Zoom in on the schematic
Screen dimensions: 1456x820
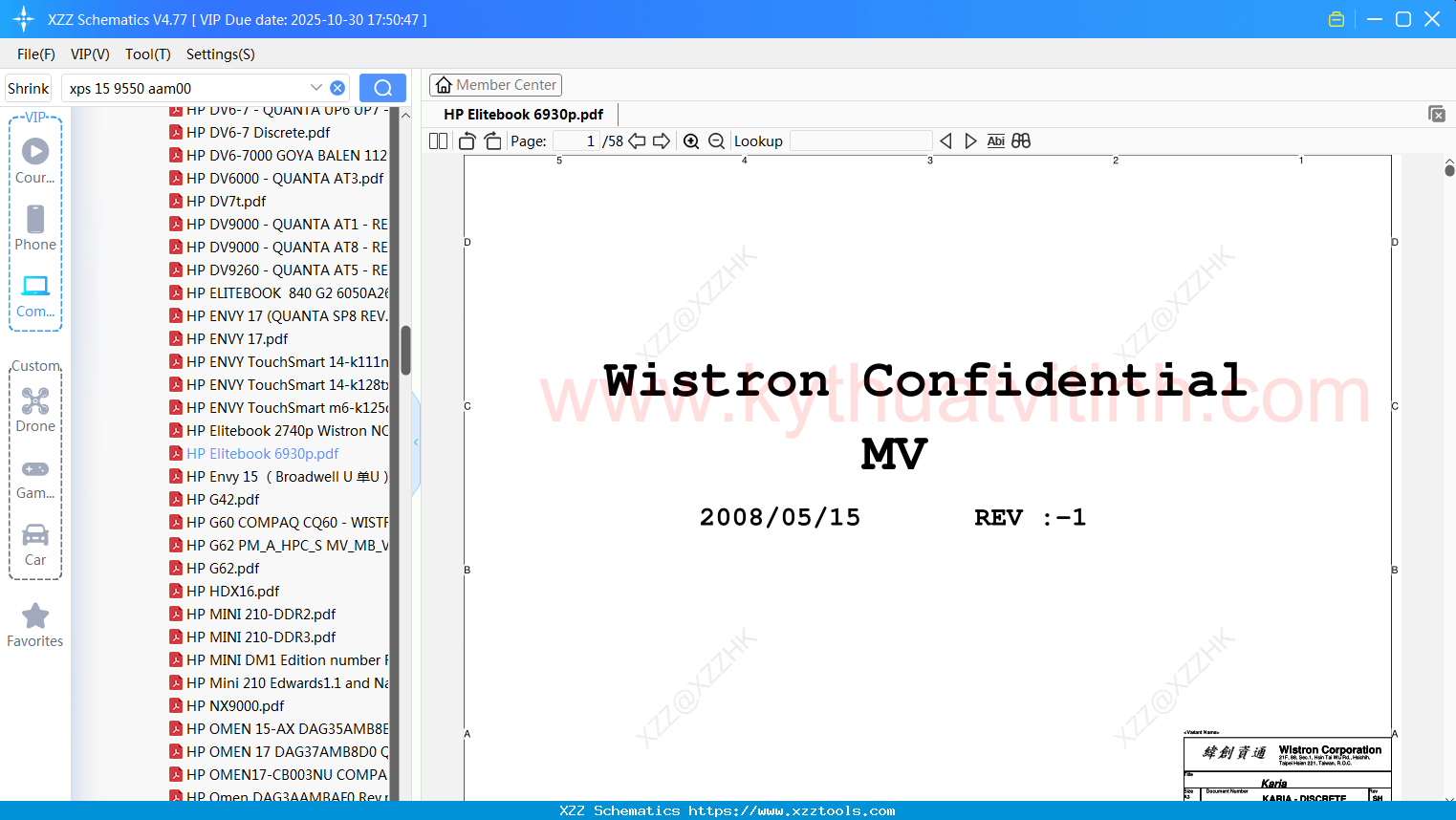pyautogui.click(x=691, y=141)
